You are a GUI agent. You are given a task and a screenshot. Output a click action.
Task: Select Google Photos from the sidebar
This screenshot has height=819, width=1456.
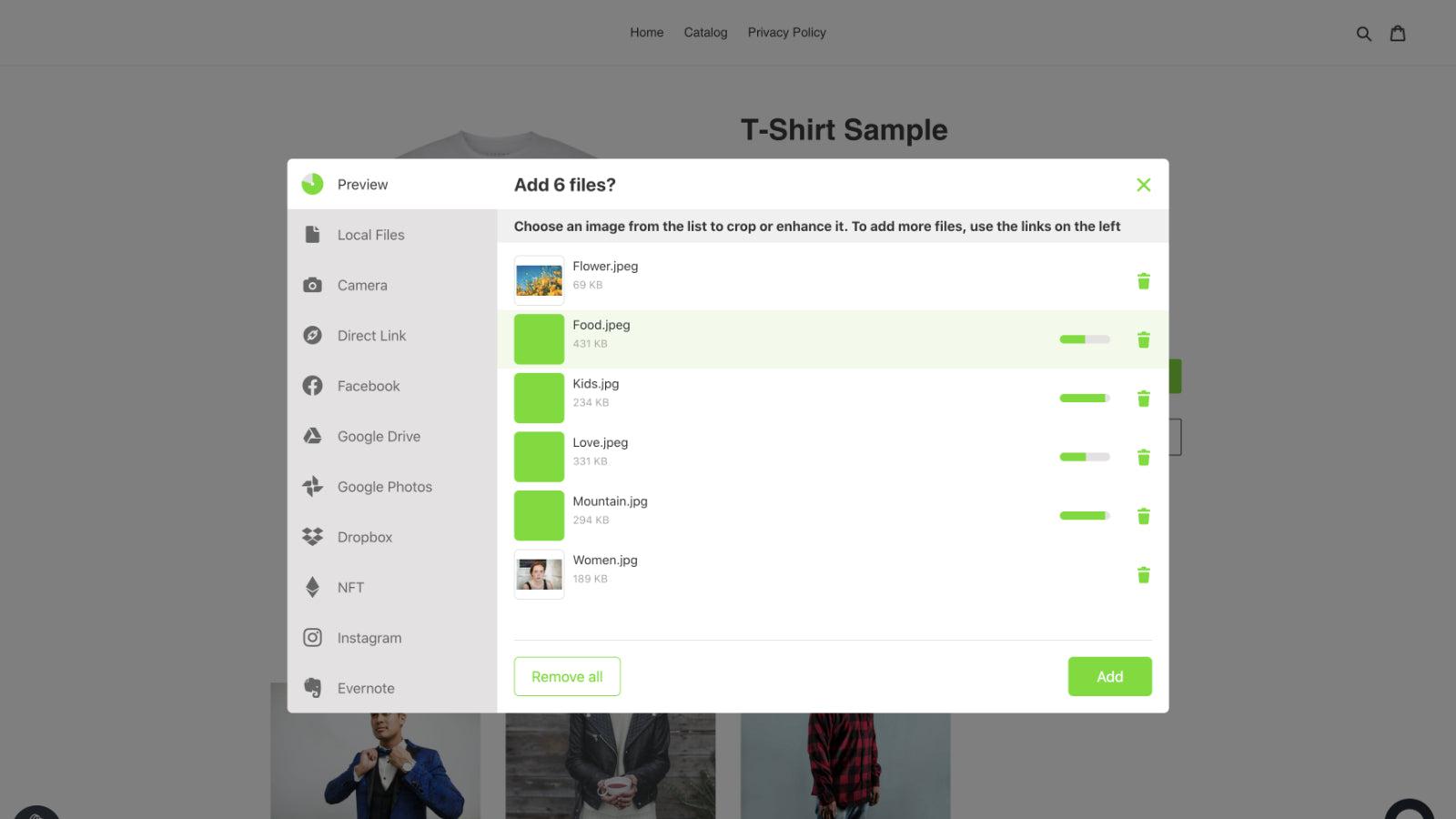click(384, 487)
